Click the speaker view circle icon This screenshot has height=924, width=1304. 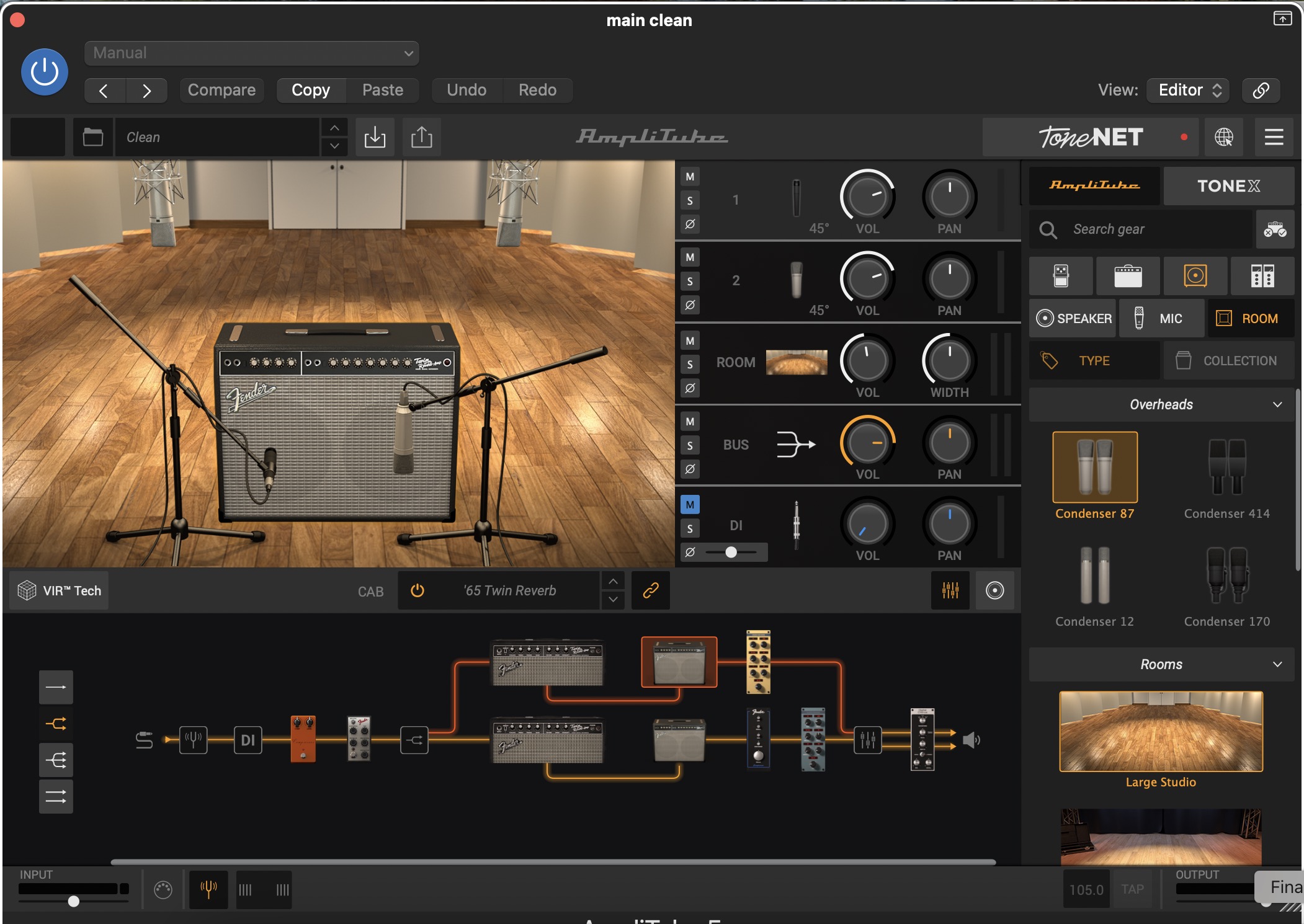click(995, 590)
